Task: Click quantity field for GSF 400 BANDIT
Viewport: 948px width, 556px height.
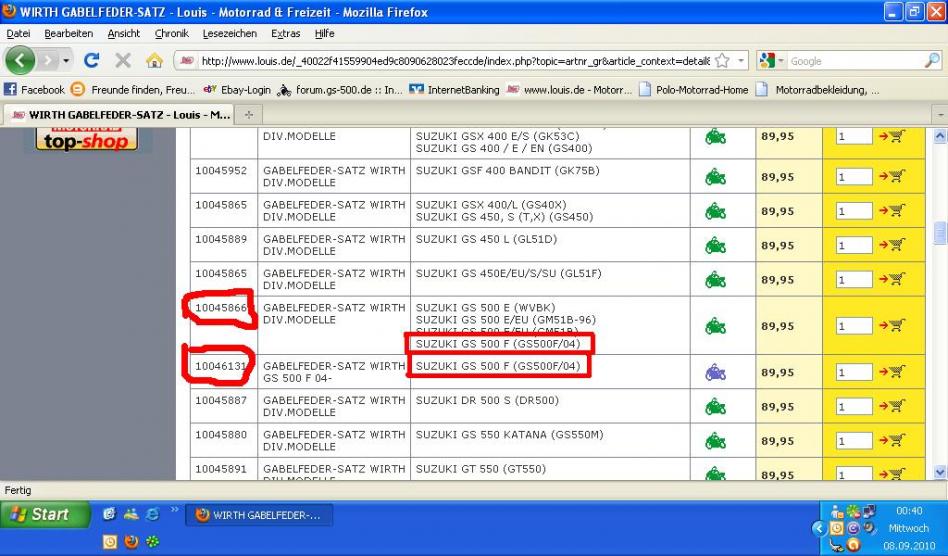Action: (854, 177)
